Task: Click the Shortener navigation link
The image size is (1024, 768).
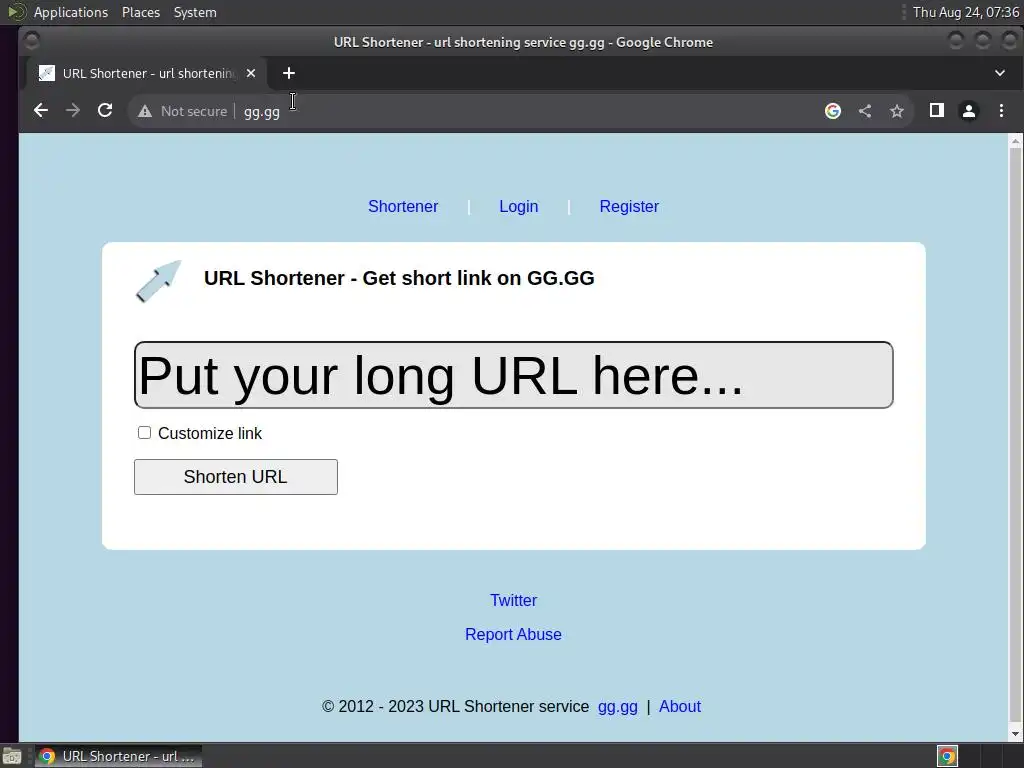Action: pyautogui.click(x=403, y=206)
